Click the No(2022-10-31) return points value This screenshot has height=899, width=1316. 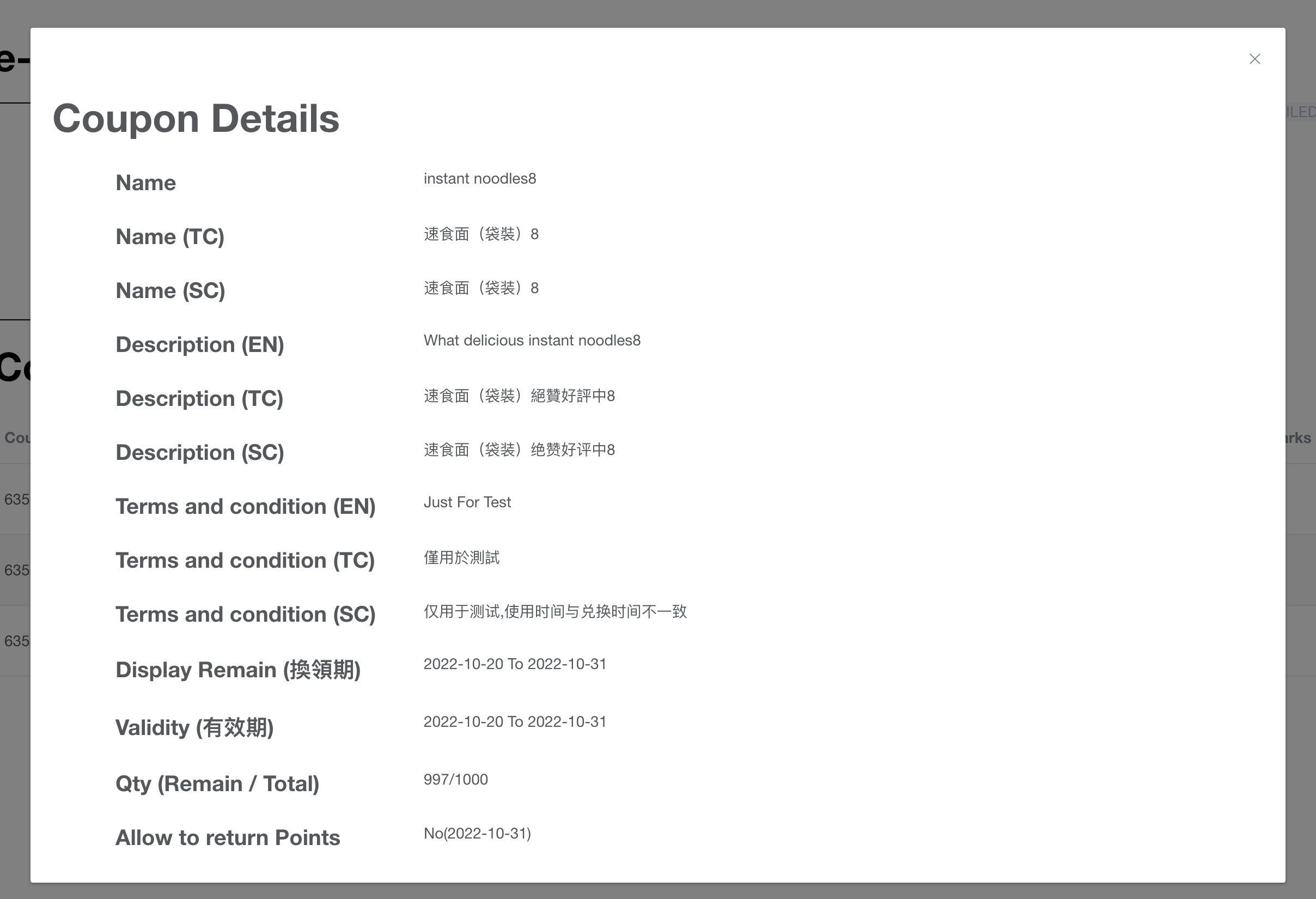[477, 833]
